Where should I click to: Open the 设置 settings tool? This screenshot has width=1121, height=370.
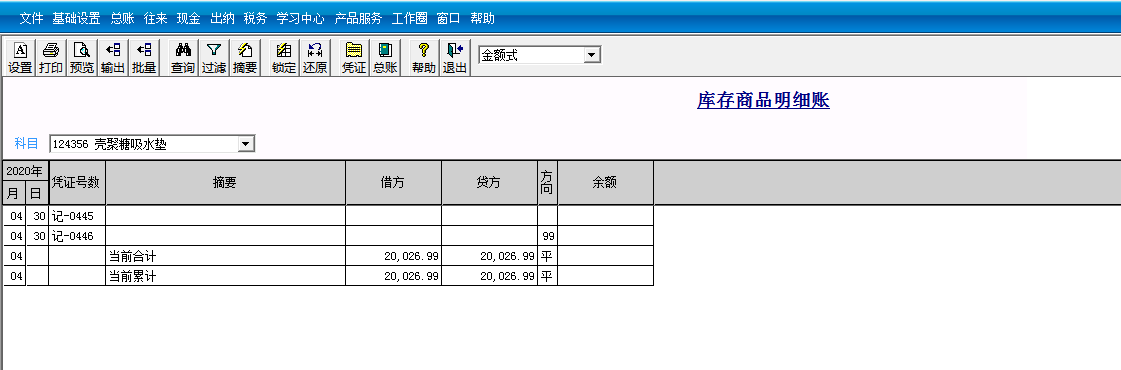point(20,58)
